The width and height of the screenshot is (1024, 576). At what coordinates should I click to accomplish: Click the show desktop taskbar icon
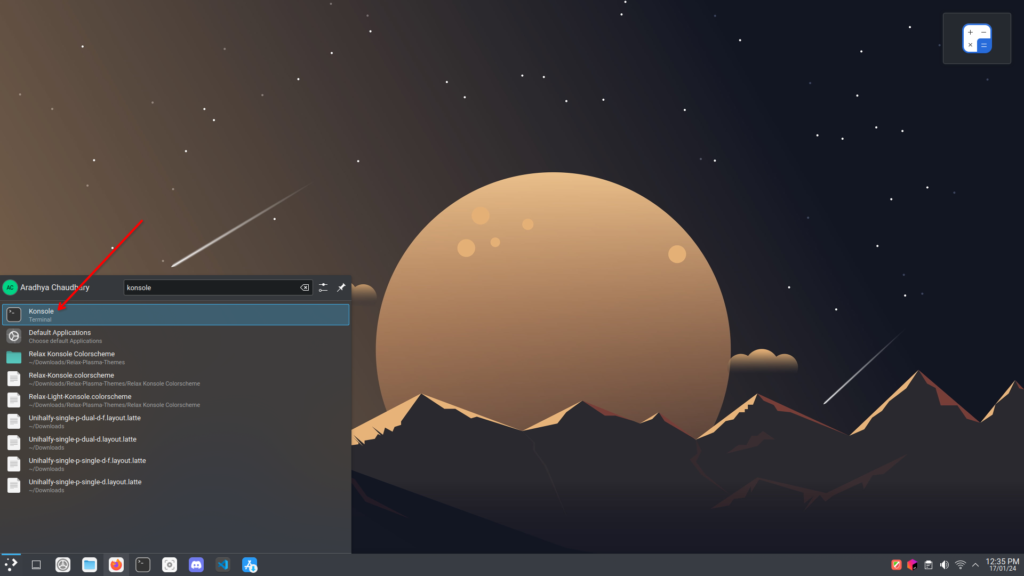point(37,565)
